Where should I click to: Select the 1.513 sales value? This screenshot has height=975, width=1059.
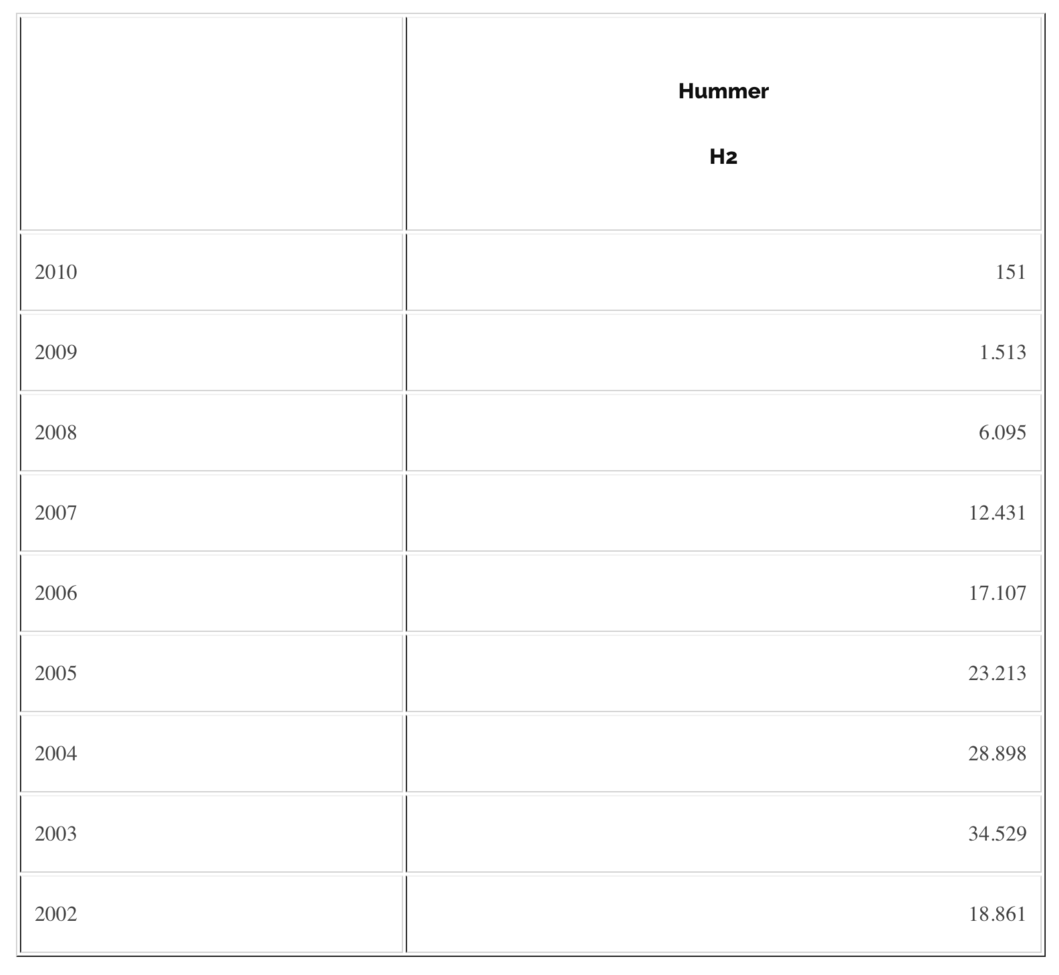pos(1002,352)
